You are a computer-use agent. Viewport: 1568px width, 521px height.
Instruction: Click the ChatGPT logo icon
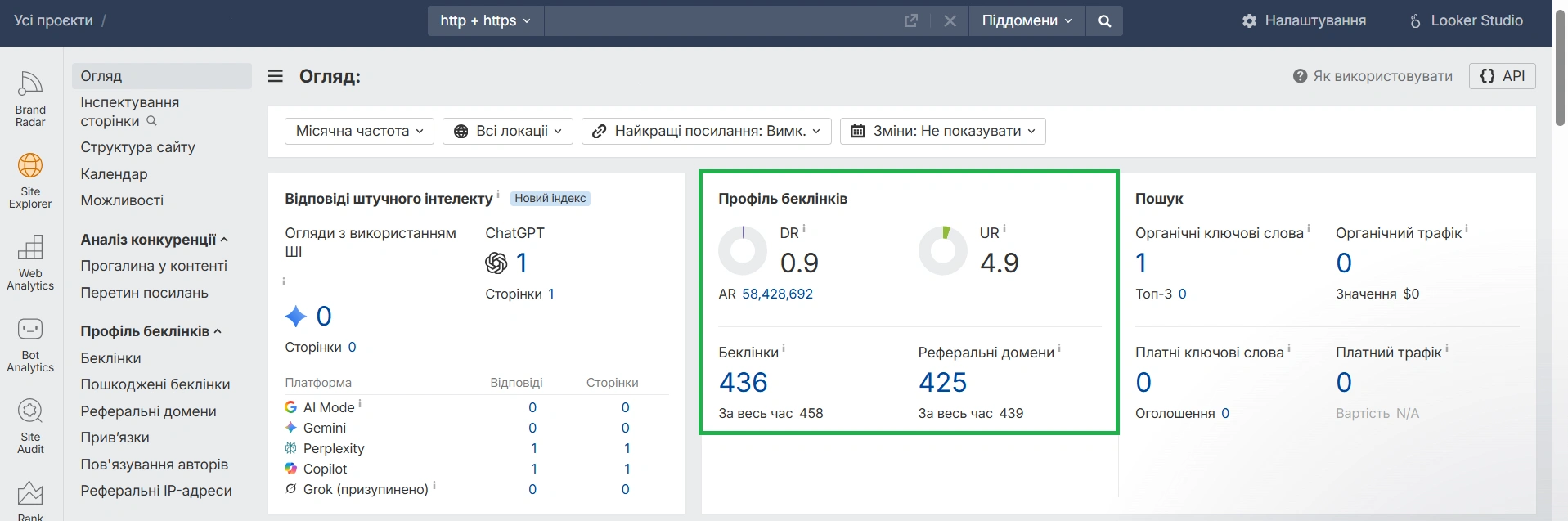tap(496, 263)
